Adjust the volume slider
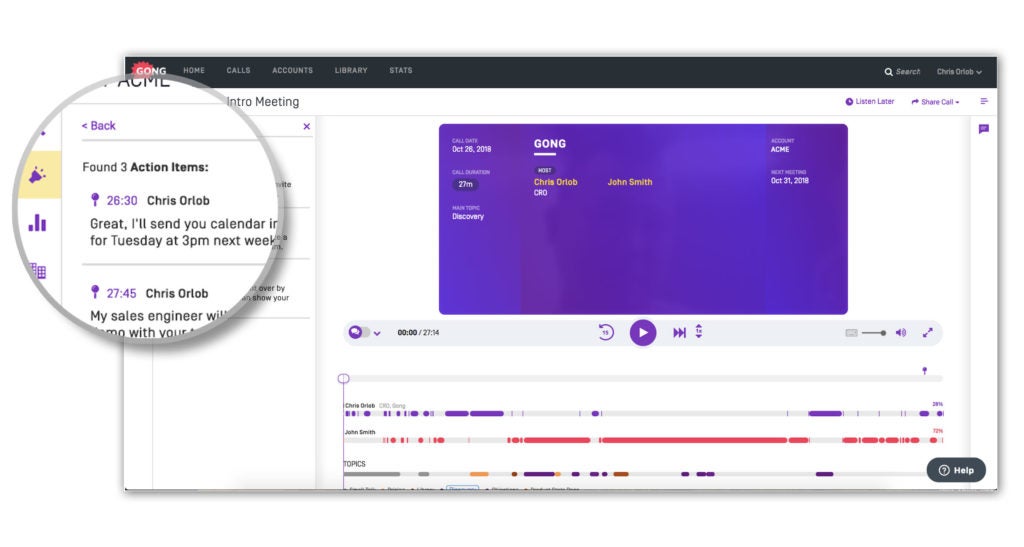Screen dimensions: 1024x547 click(874, 333)
